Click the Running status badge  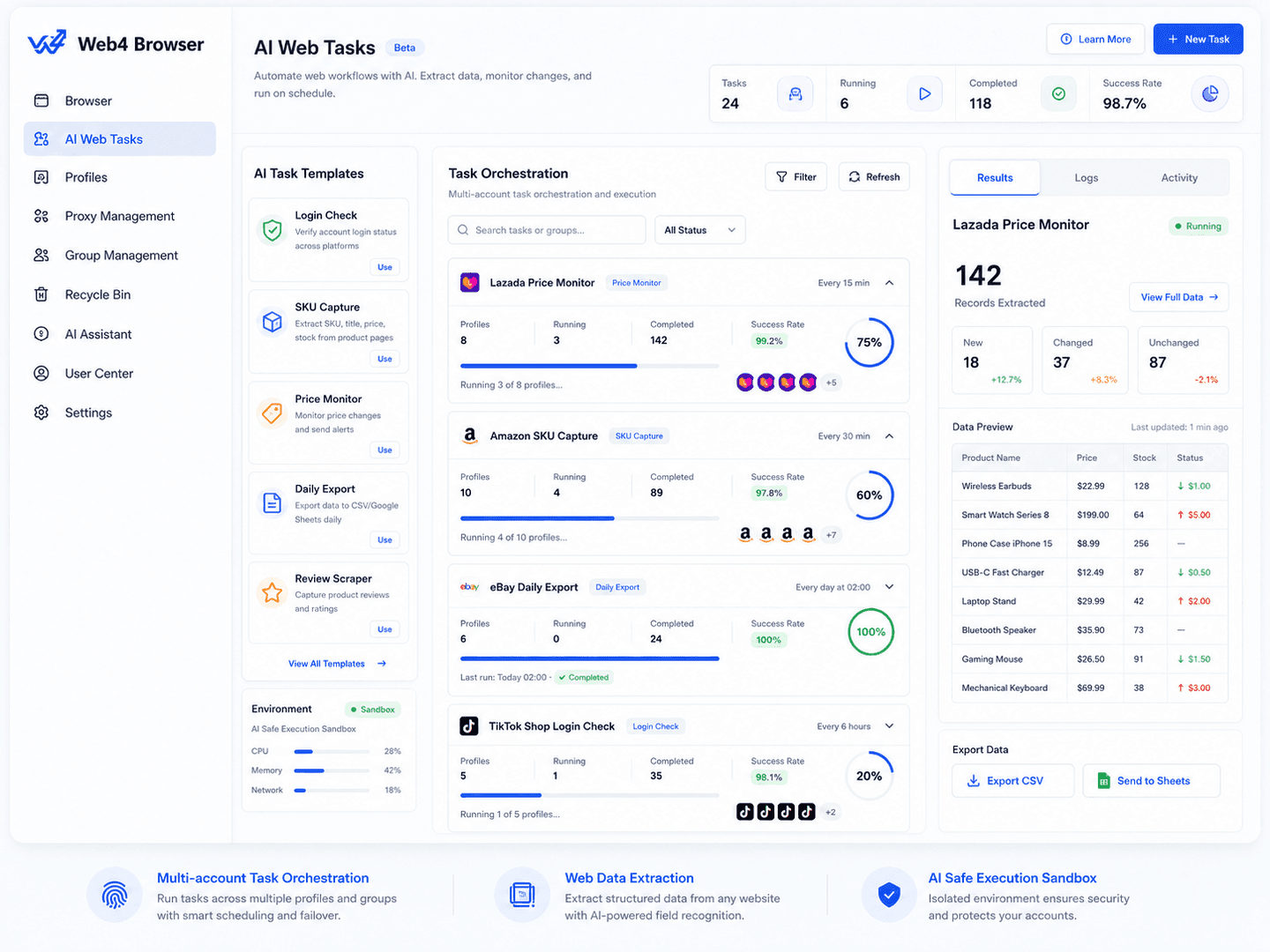coord(1199,227)
